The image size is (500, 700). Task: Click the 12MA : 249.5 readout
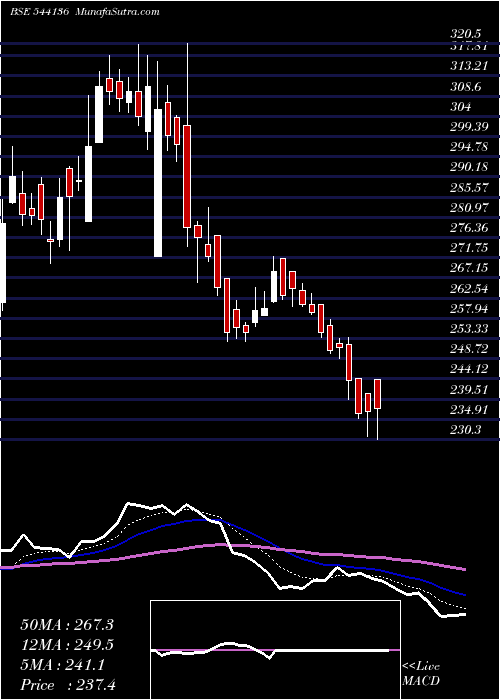pyautogui.click(x=67, y=645)
